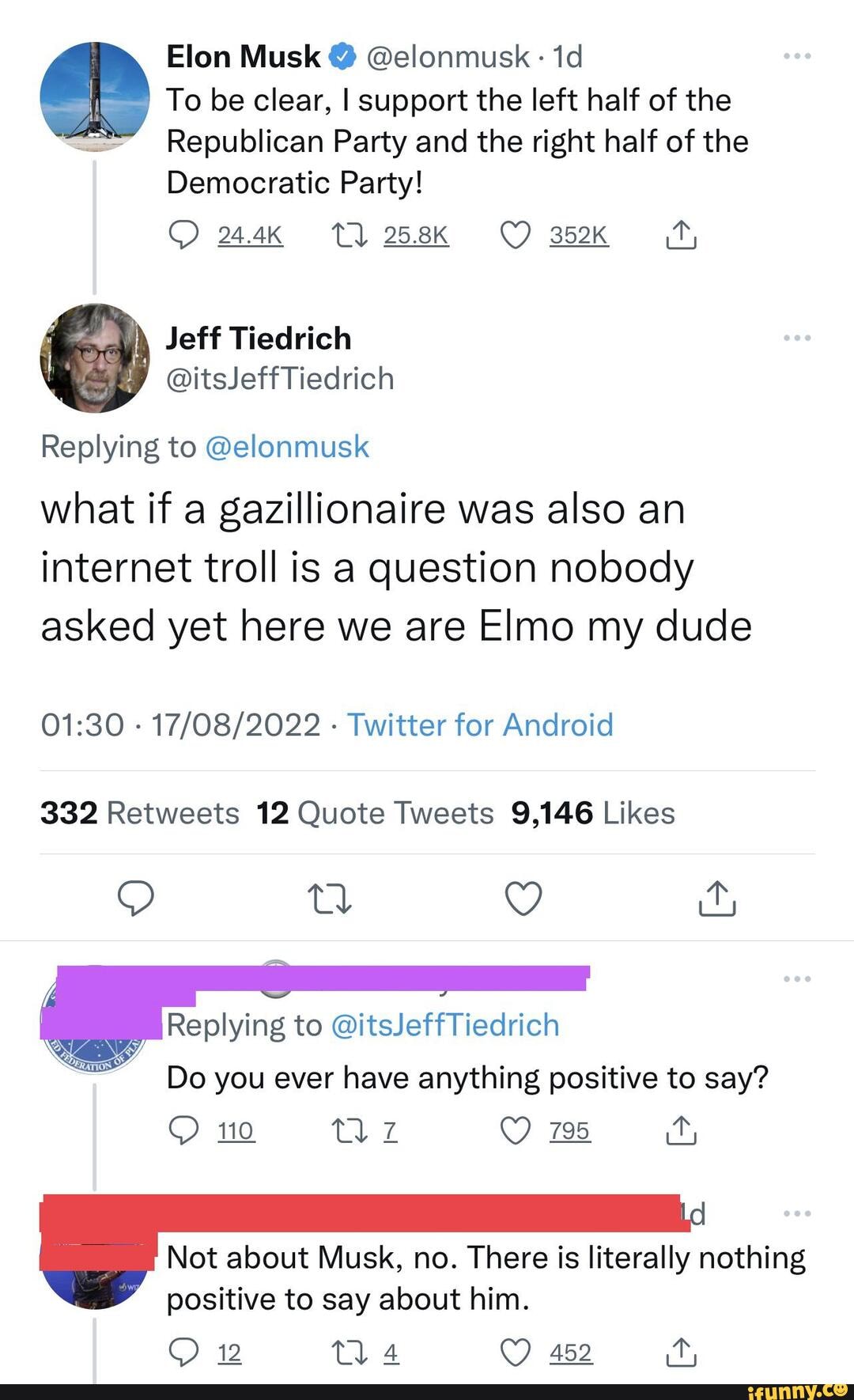View the 332 Retweets list

coord(139,813)
